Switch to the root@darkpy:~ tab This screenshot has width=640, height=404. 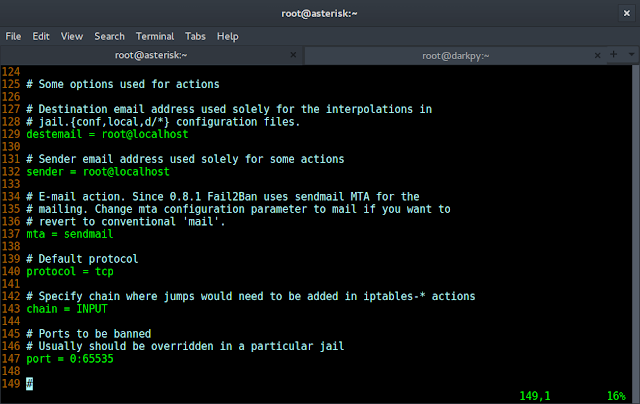[455, 56]
